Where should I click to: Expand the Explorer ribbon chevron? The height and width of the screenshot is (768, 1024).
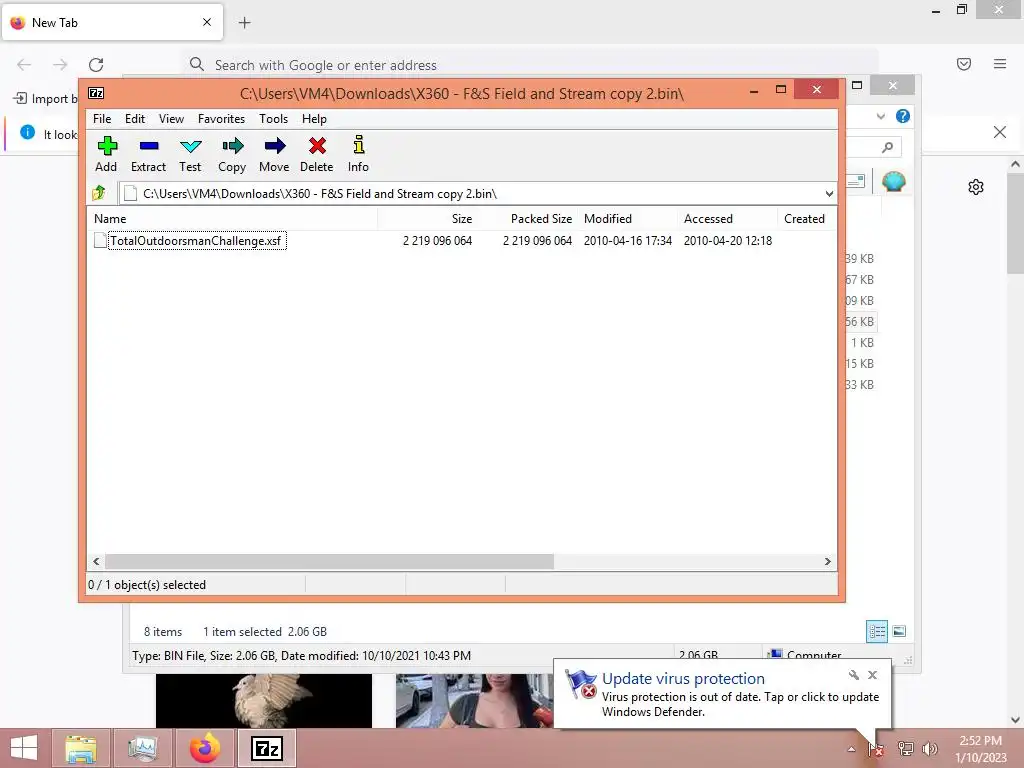coord(881,116)
